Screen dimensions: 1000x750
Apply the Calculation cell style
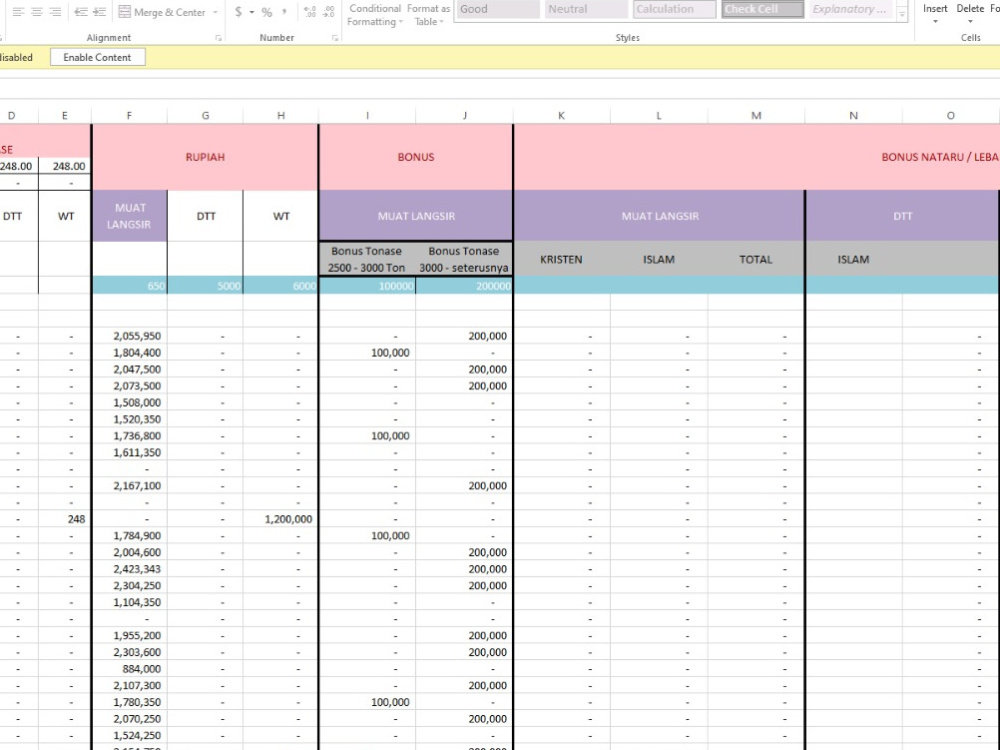click(675, 10)
